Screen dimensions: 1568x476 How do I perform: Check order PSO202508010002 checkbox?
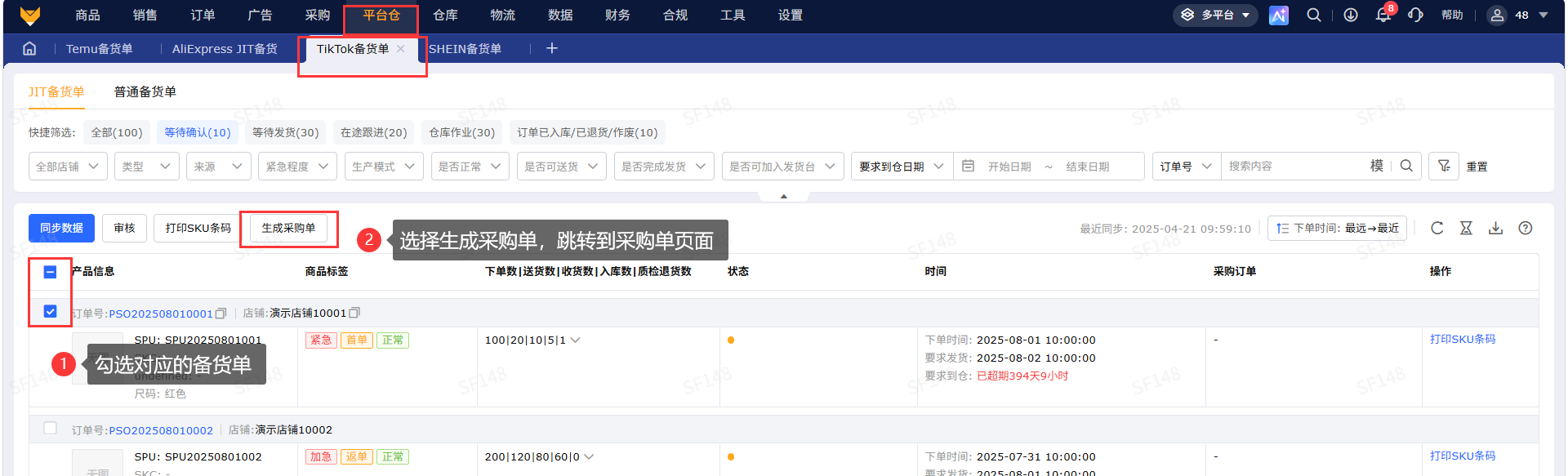(50, 429)
